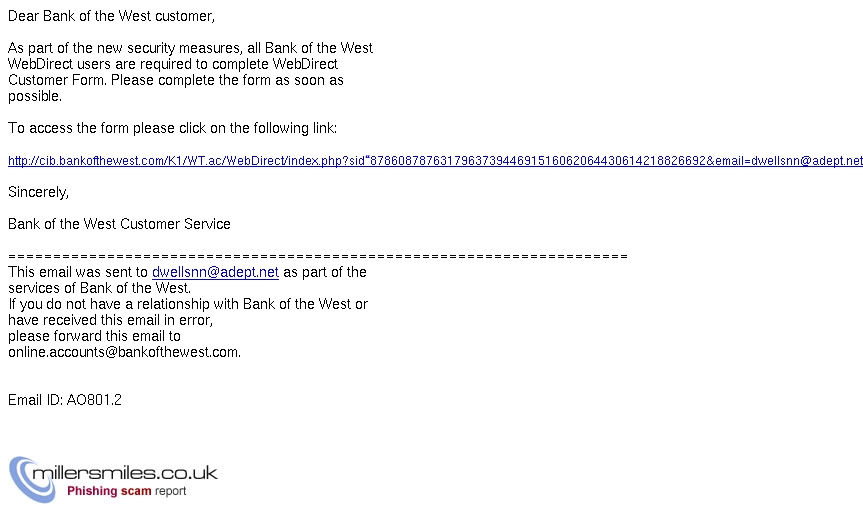Click the 'Customer Form. Please complete the form' line
863x512 pixels.
(x=176, y=80)
